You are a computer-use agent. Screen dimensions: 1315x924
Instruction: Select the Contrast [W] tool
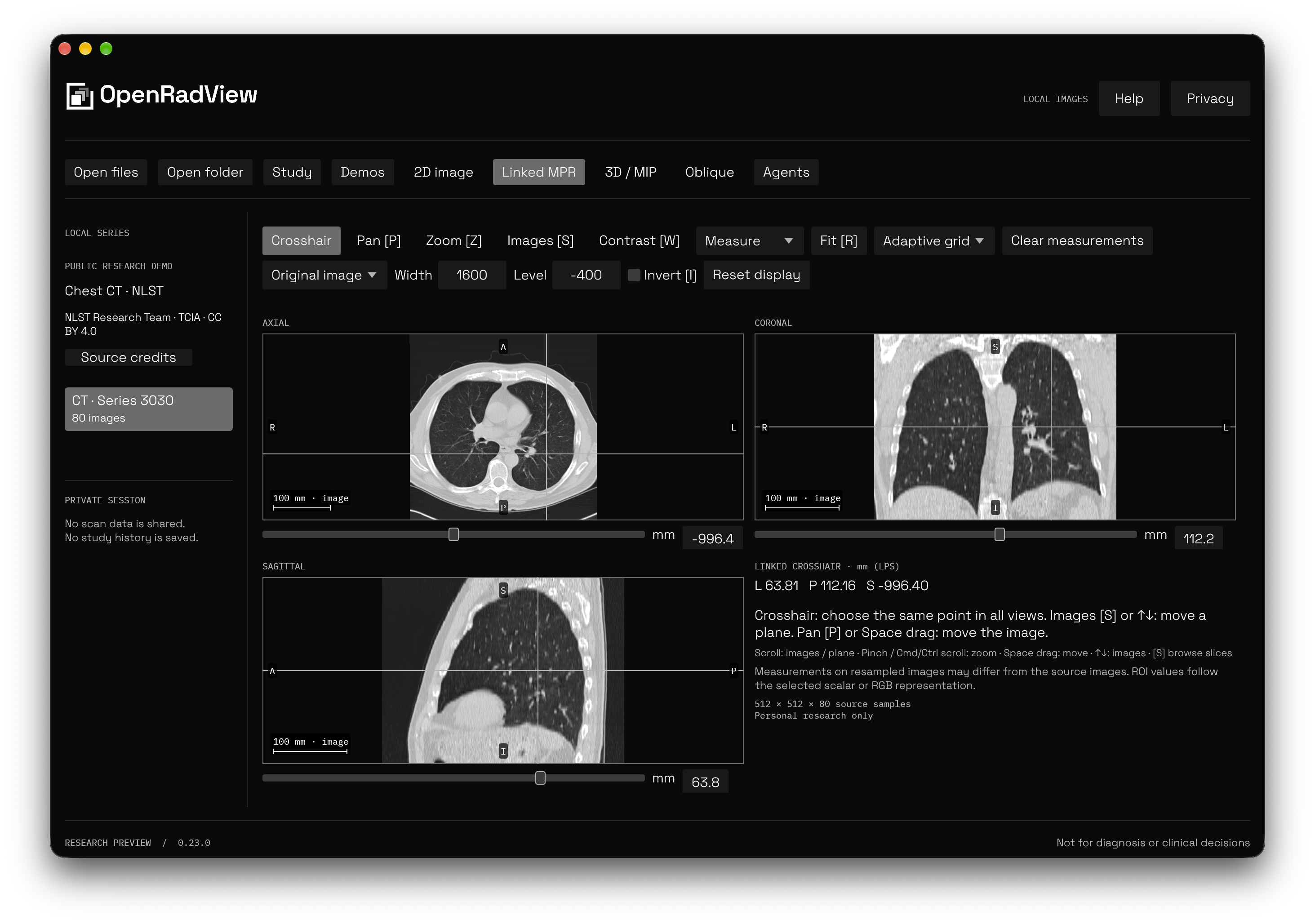click(x=639, y=240)
